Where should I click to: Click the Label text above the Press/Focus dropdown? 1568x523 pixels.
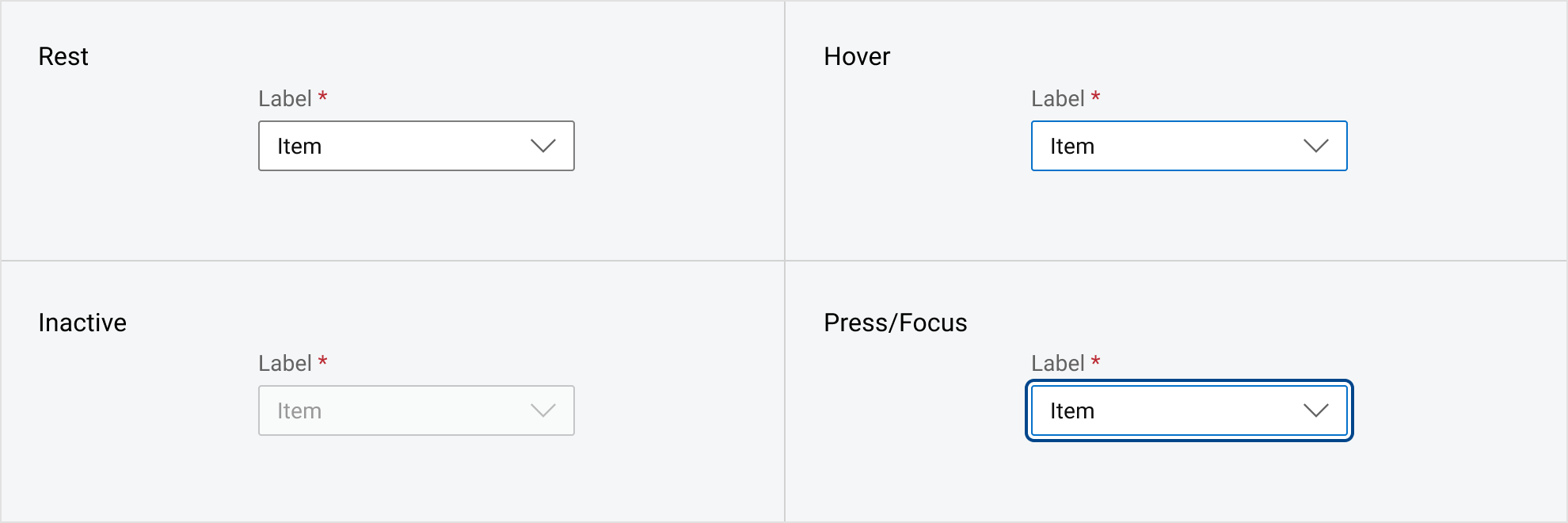point(1058,362)
